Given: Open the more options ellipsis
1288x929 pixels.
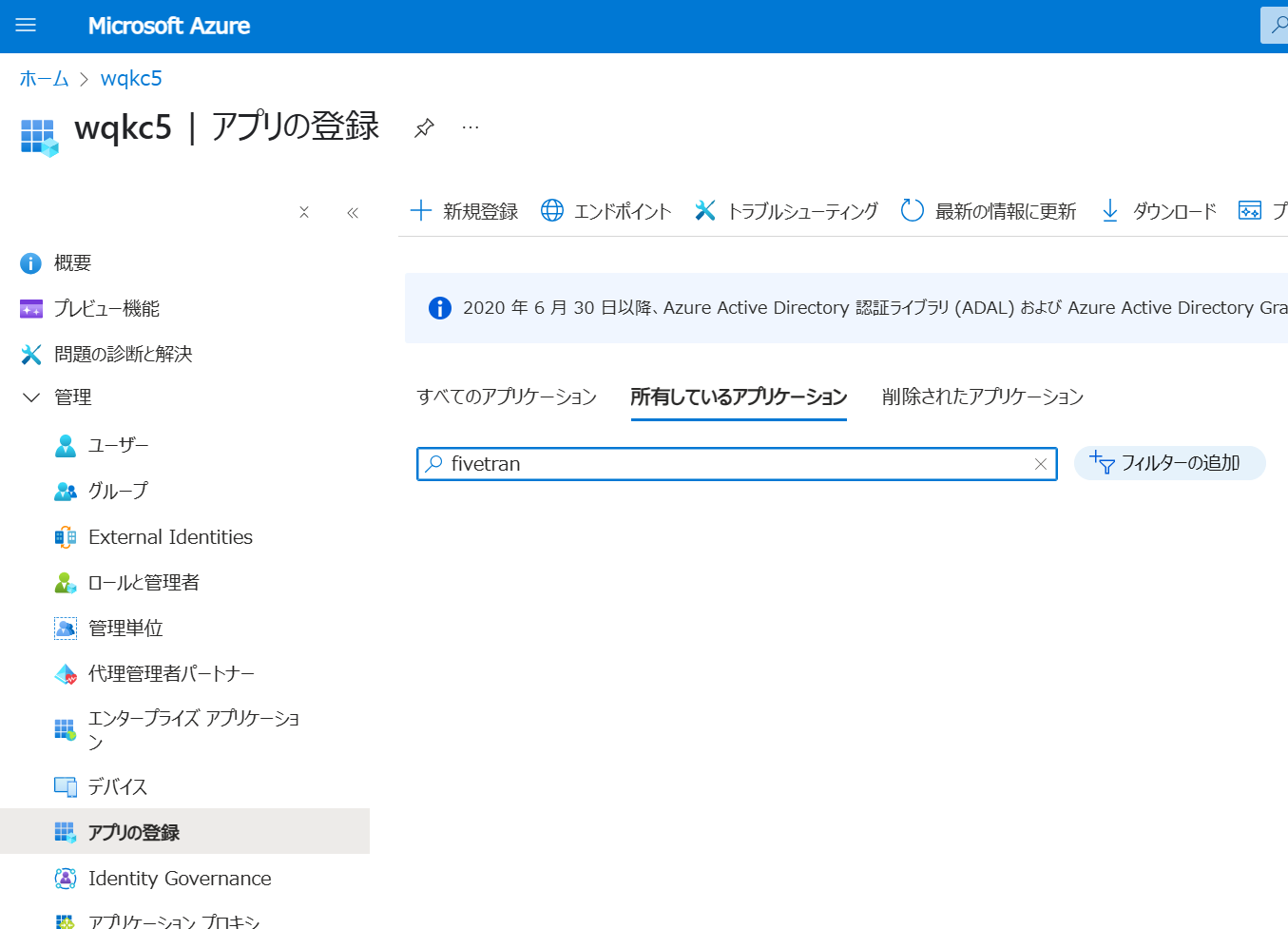Looking at the screenshot, I should [471, 126].
